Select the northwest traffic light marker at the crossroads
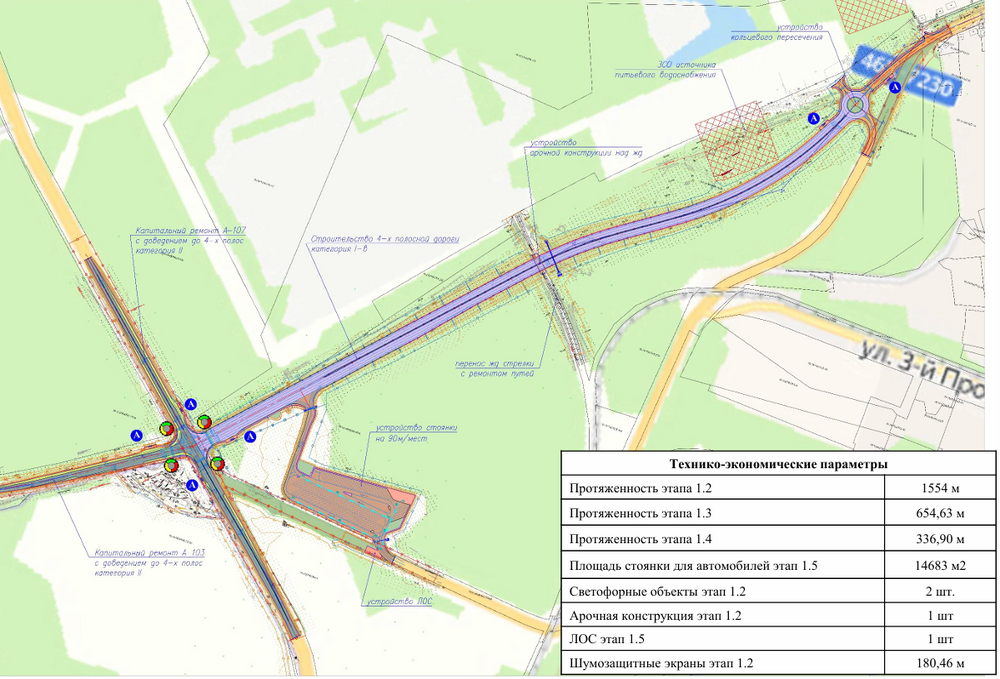The width and height of the screenshot is (1000, 679). coord(166,428)
